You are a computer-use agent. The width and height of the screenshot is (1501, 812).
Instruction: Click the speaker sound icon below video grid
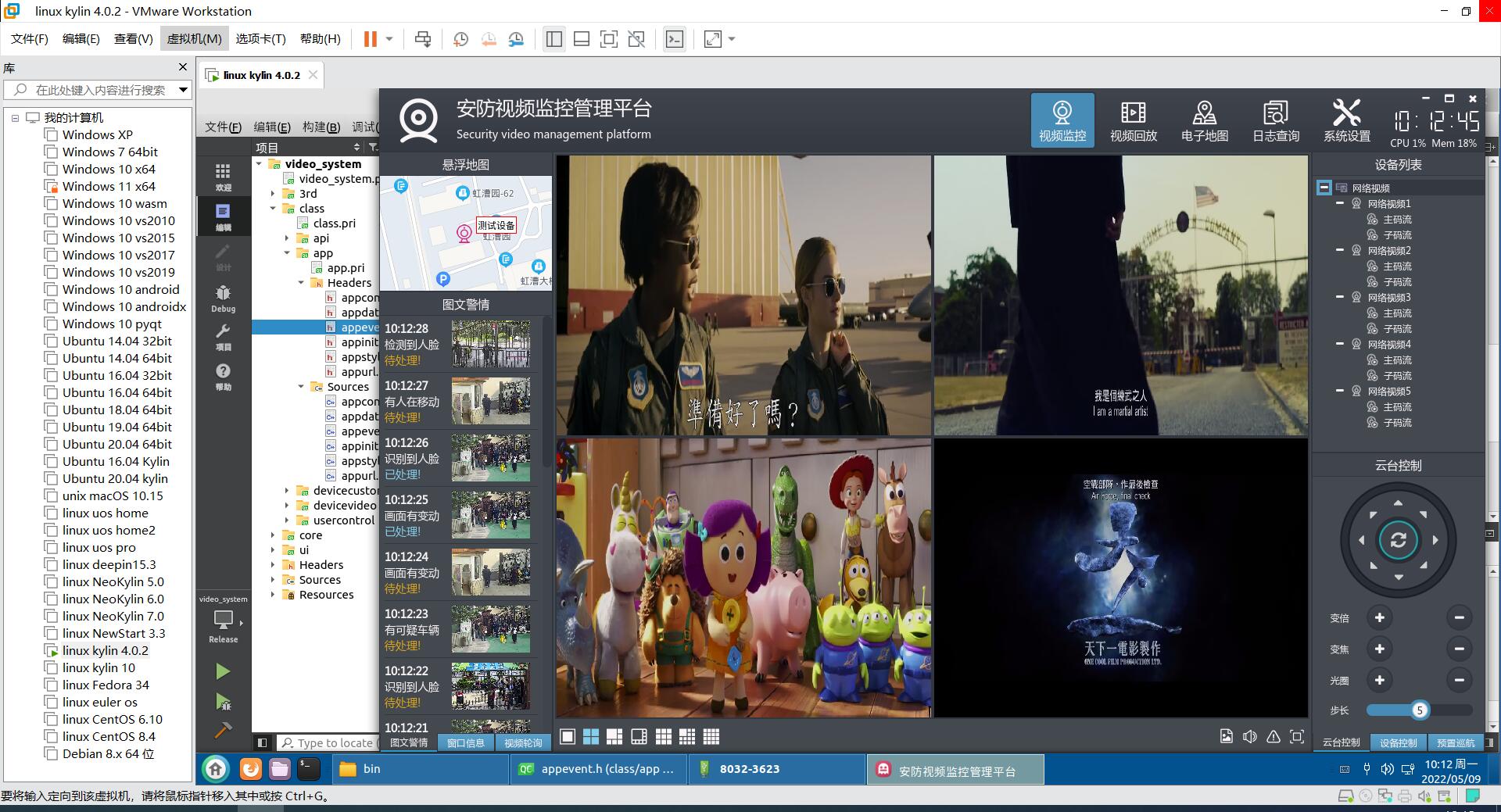1249,736
